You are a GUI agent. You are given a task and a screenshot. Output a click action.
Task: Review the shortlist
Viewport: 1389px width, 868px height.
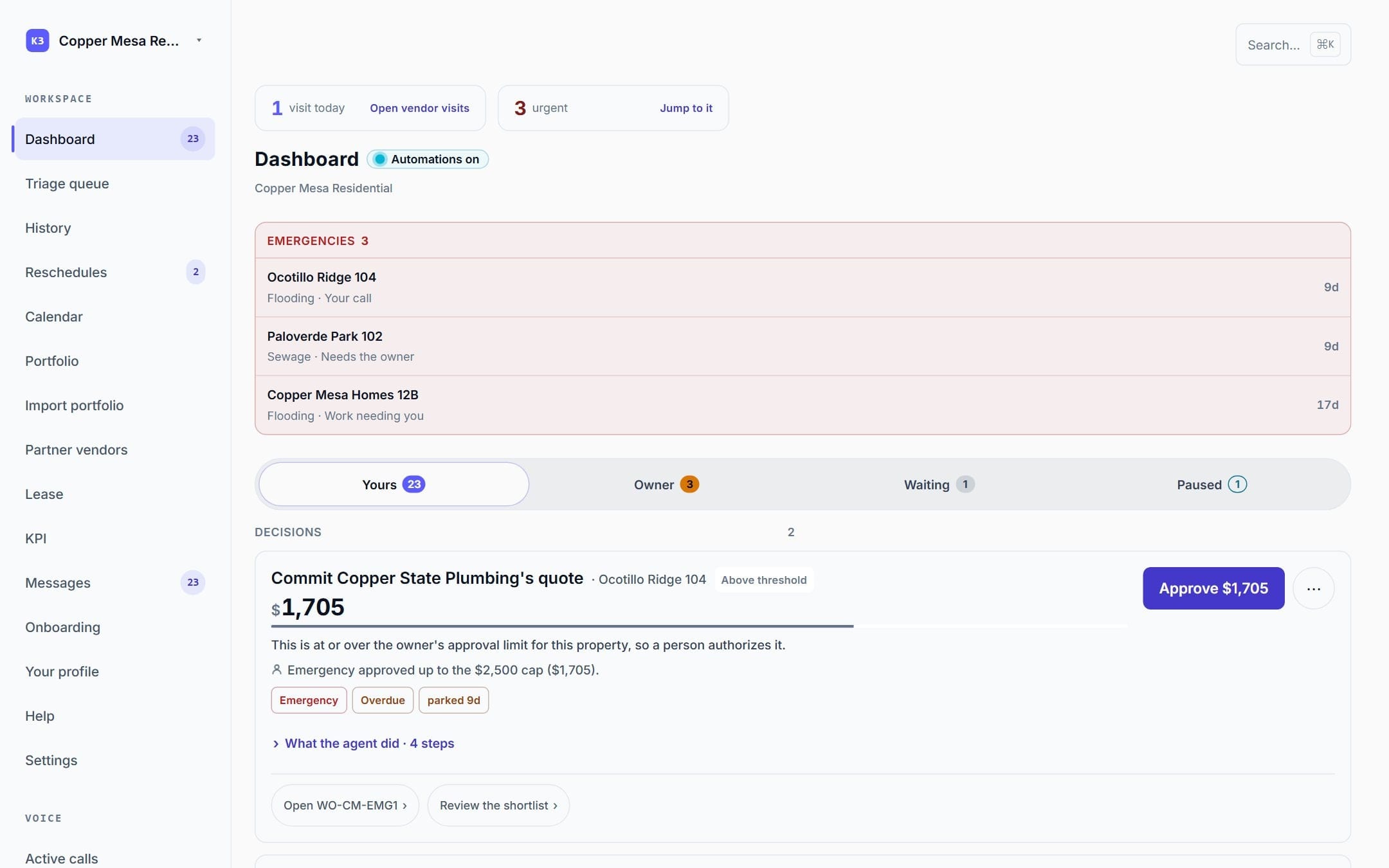point(498,805)
